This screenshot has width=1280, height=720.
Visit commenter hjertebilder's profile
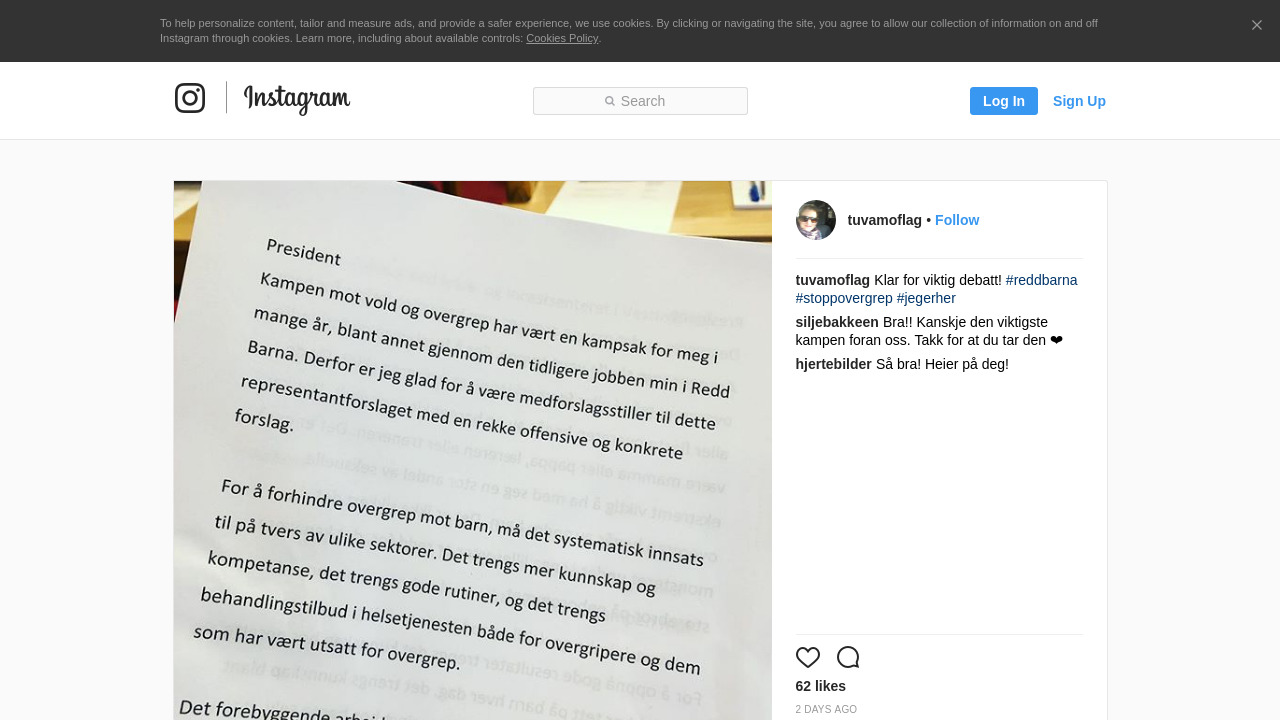[834, 364]
